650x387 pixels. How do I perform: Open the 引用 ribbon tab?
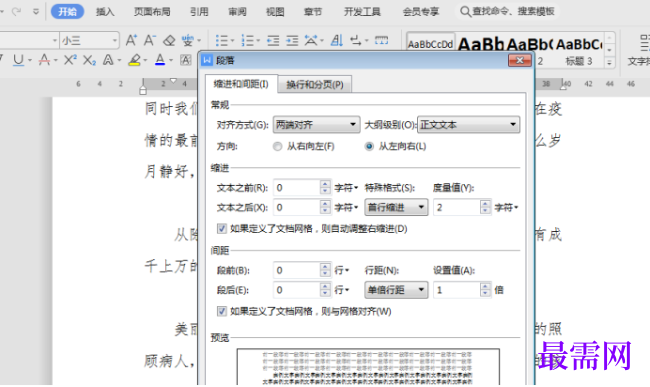tap(199, 12)
